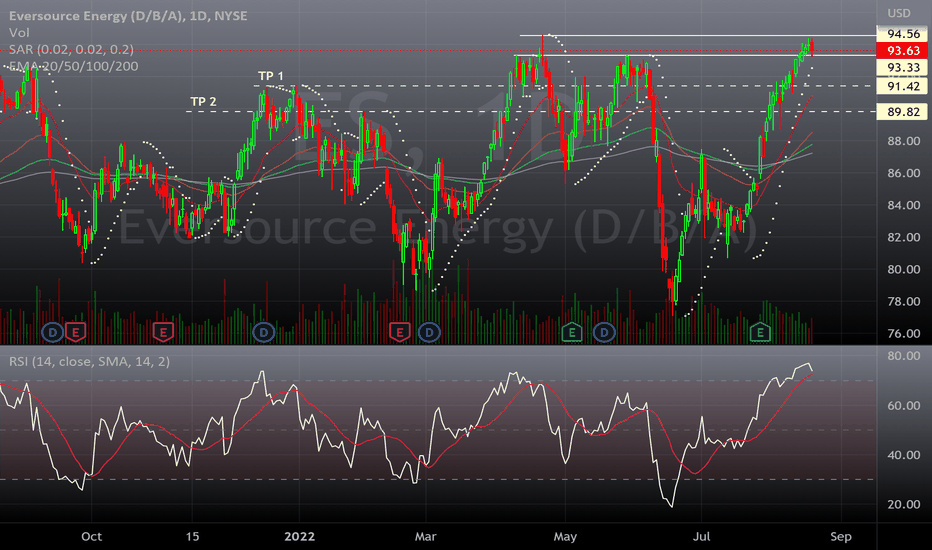Click the 89.82 TP 2 price label
Screen dimensions: 932x550
point(902,112)
